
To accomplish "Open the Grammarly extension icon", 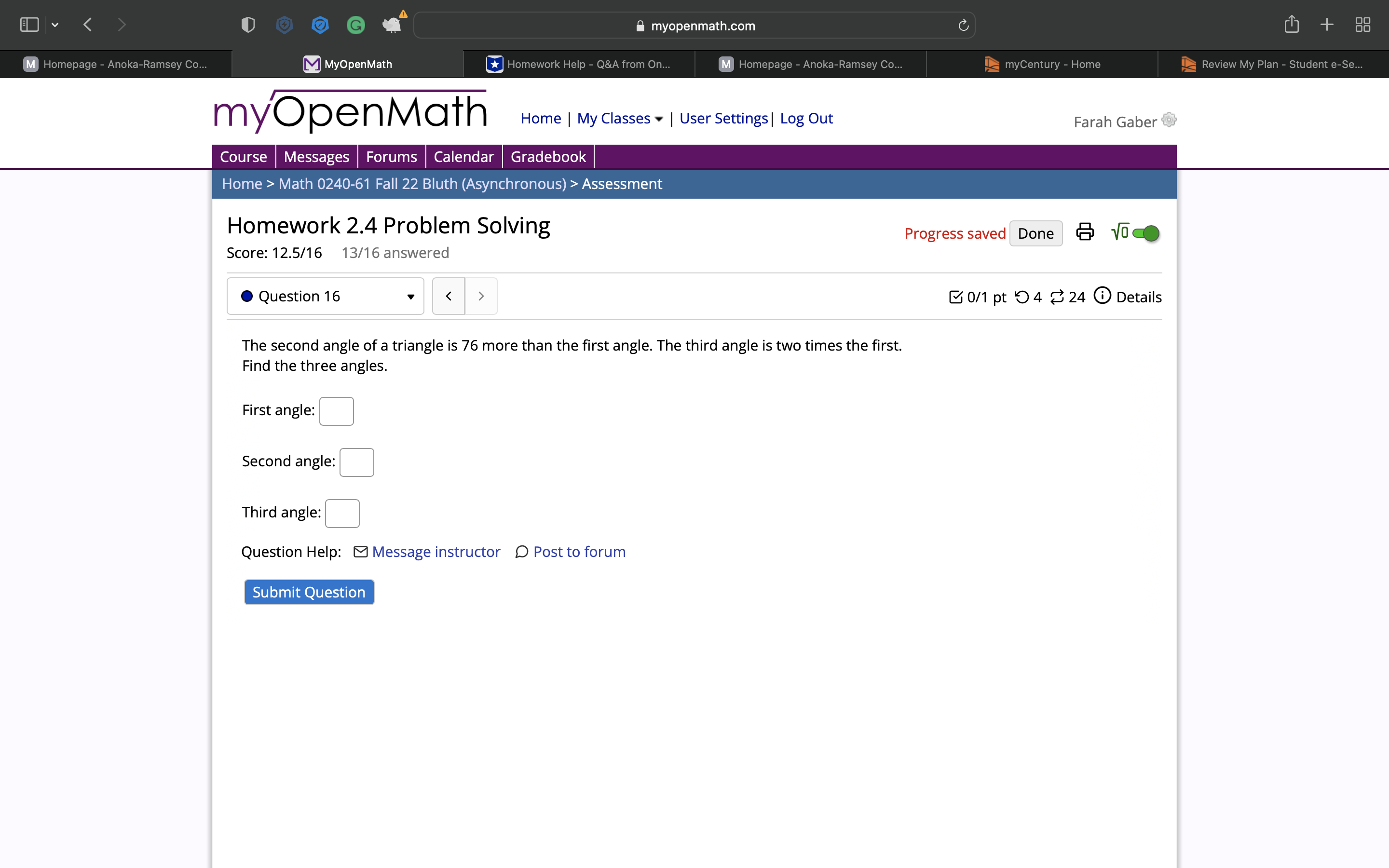I will (x=355, y=25).
